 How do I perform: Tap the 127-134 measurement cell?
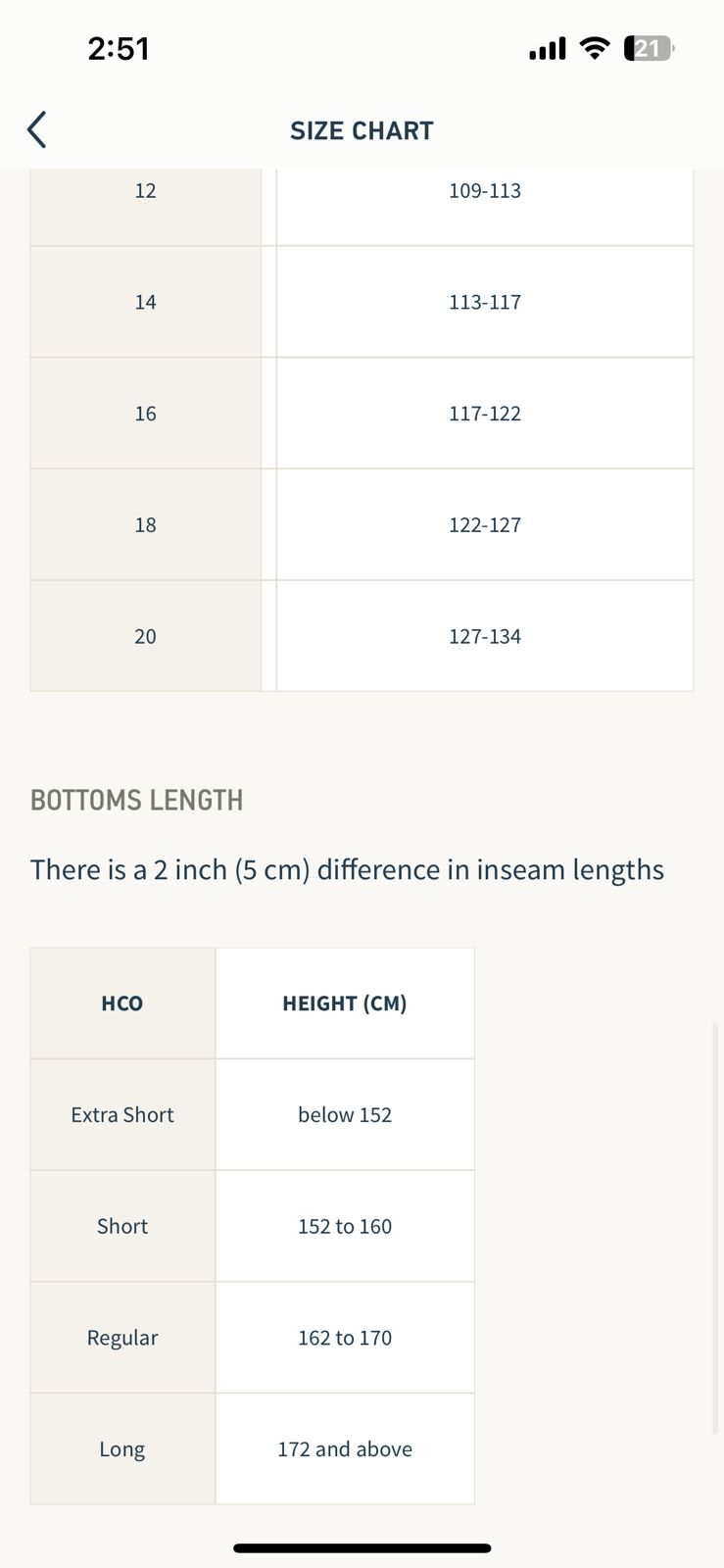click(485, 636)
